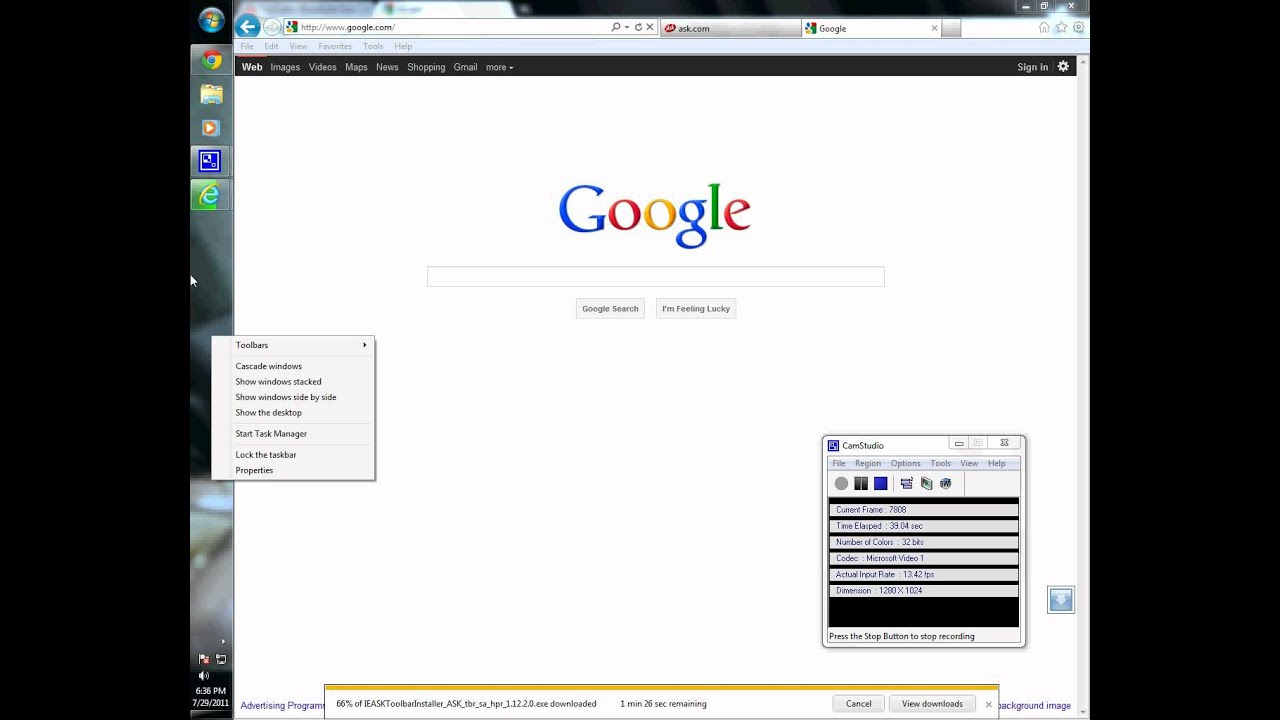This screenshot has height=720, width=1280.
Task: Stop loading with the address bar X
Action: tap(650, 27)
